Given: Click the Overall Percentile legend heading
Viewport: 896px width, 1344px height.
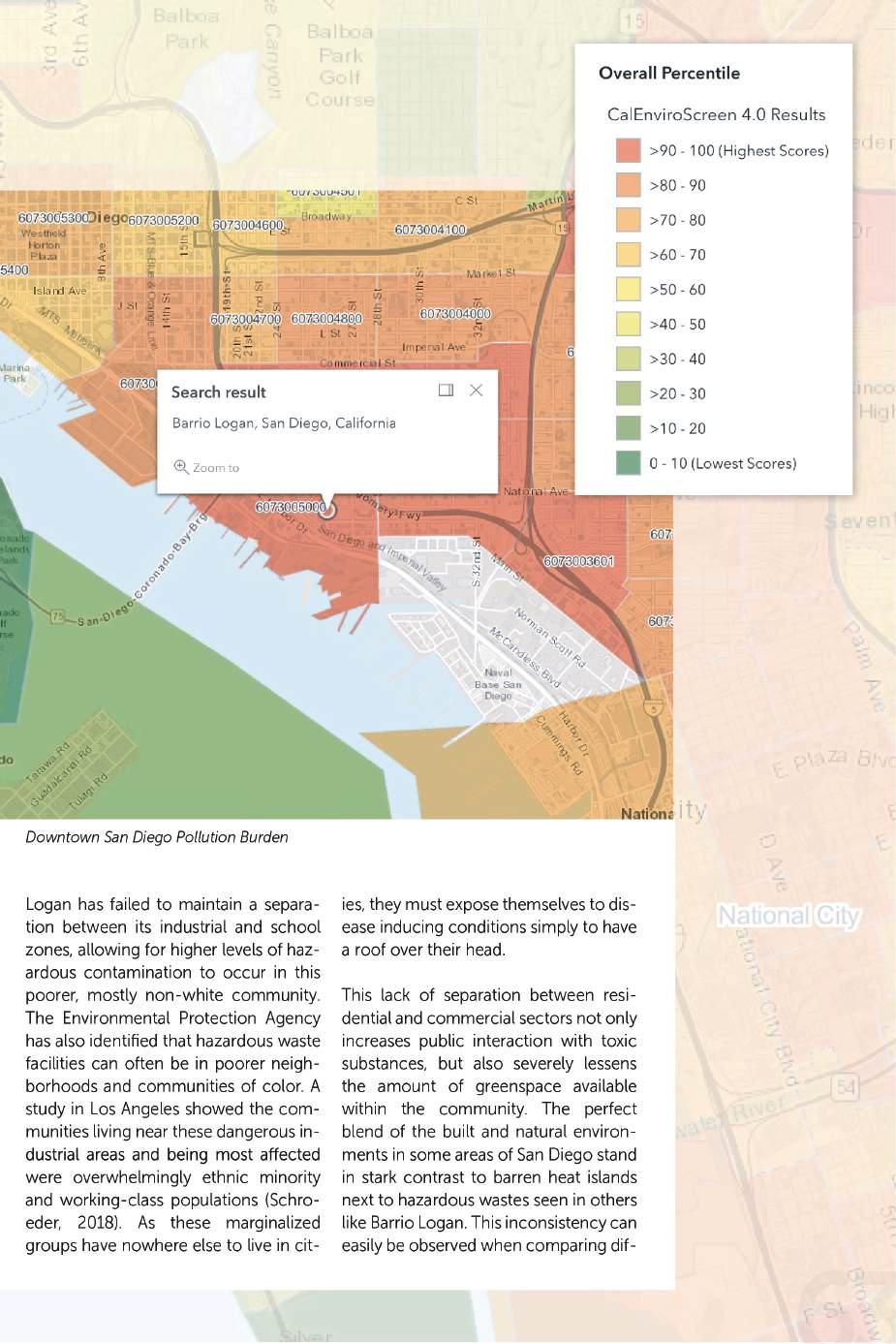Looking at the screenshot, I should (668, 73).
